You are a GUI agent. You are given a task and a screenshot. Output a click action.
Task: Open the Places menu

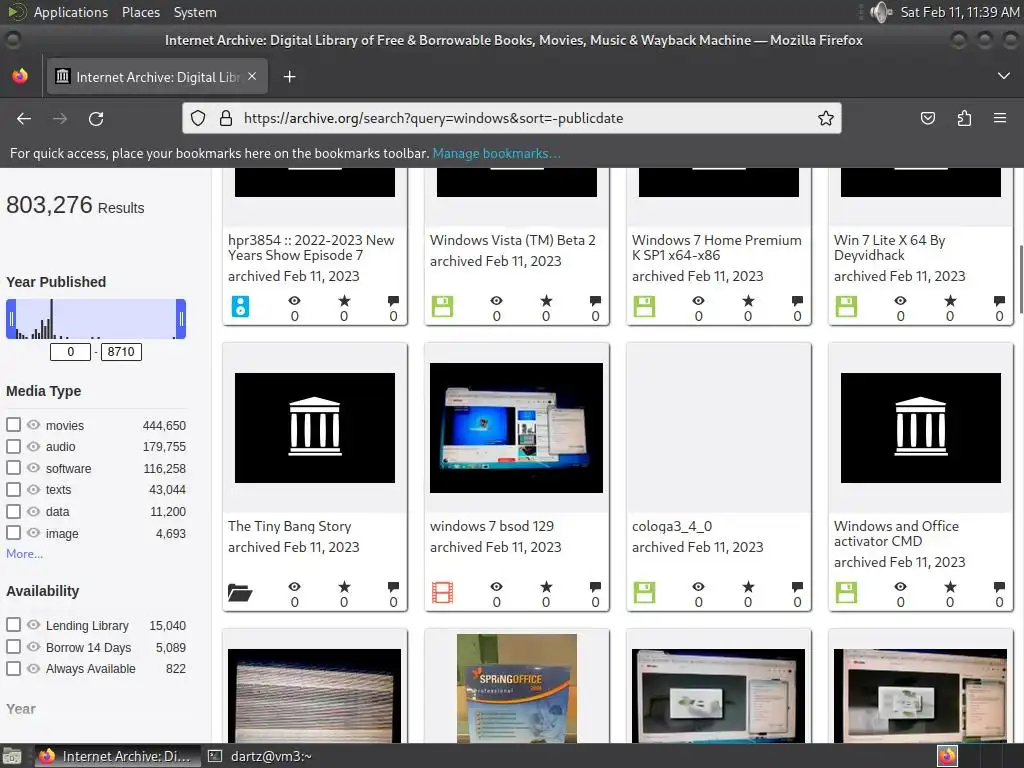(x=141, y=12)
